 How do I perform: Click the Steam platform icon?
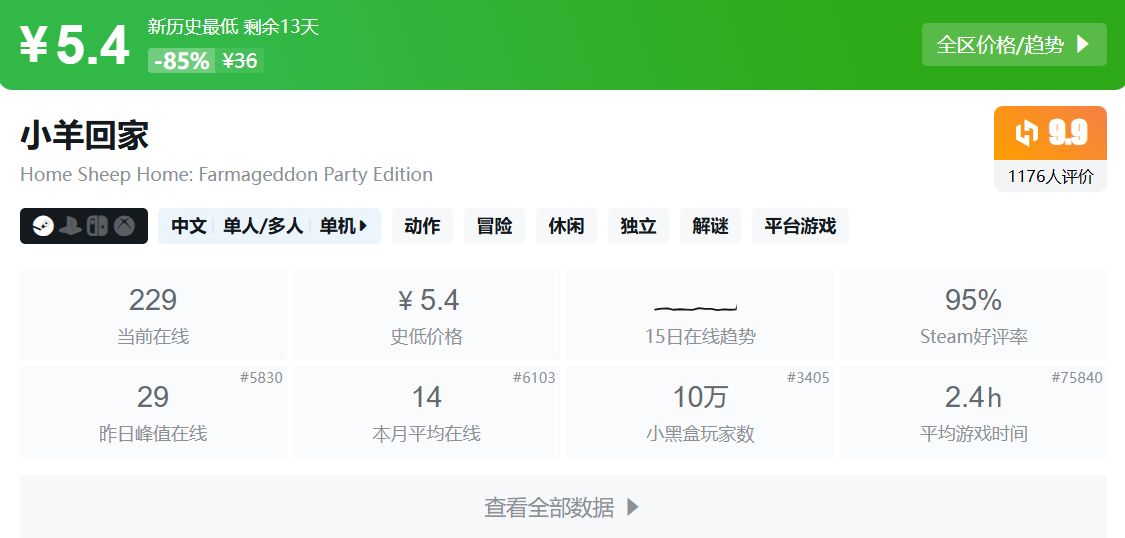click(x=43, y=226)
